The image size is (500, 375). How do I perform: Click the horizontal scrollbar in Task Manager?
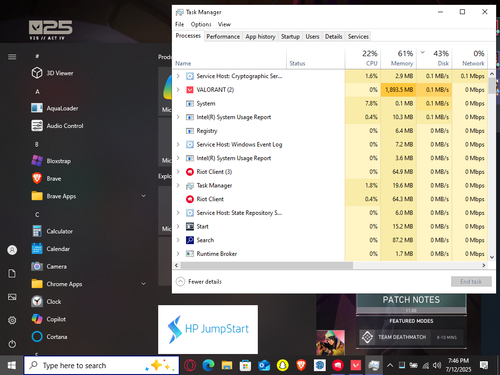coord(267,265)
